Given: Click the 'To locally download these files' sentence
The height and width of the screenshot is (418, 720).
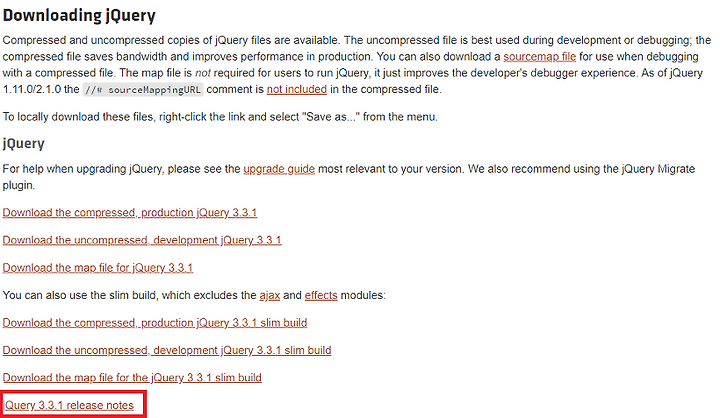Looking at the screenshot, I should tap(220, 117).
